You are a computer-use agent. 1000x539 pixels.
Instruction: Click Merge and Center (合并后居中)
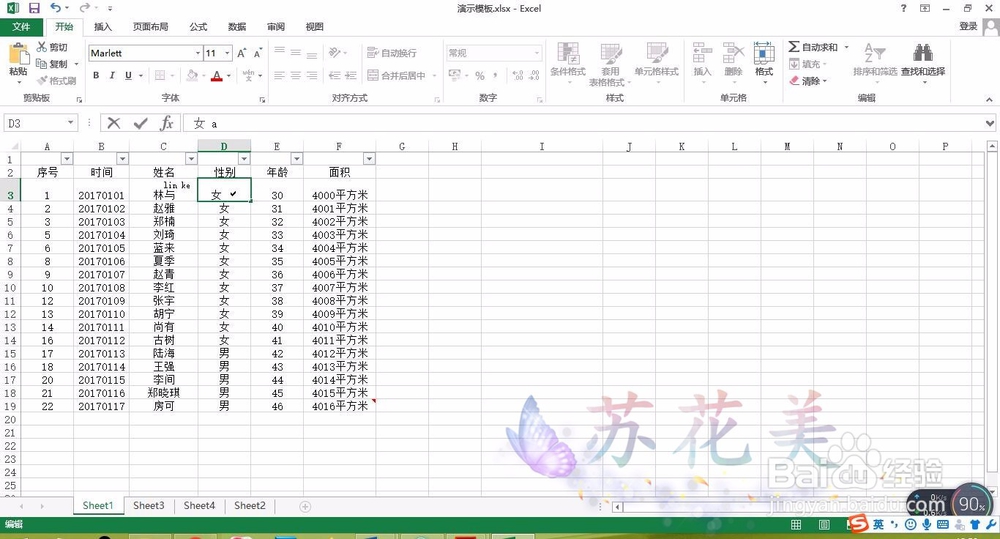(397, 75)
